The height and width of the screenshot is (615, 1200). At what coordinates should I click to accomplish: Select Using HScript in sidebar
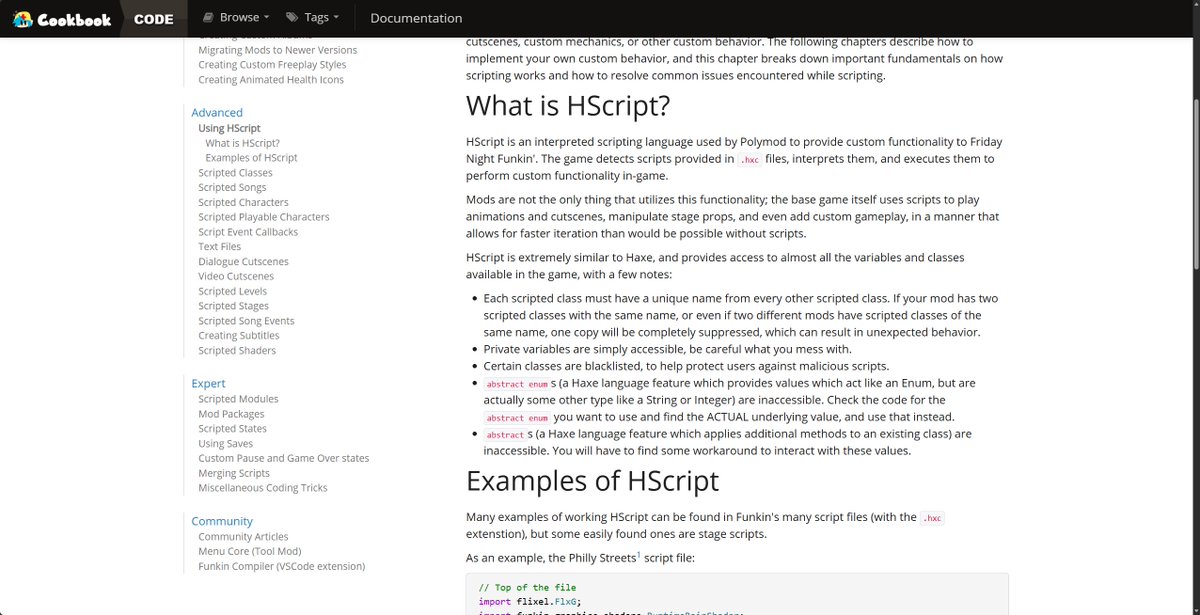coord(229,128)
